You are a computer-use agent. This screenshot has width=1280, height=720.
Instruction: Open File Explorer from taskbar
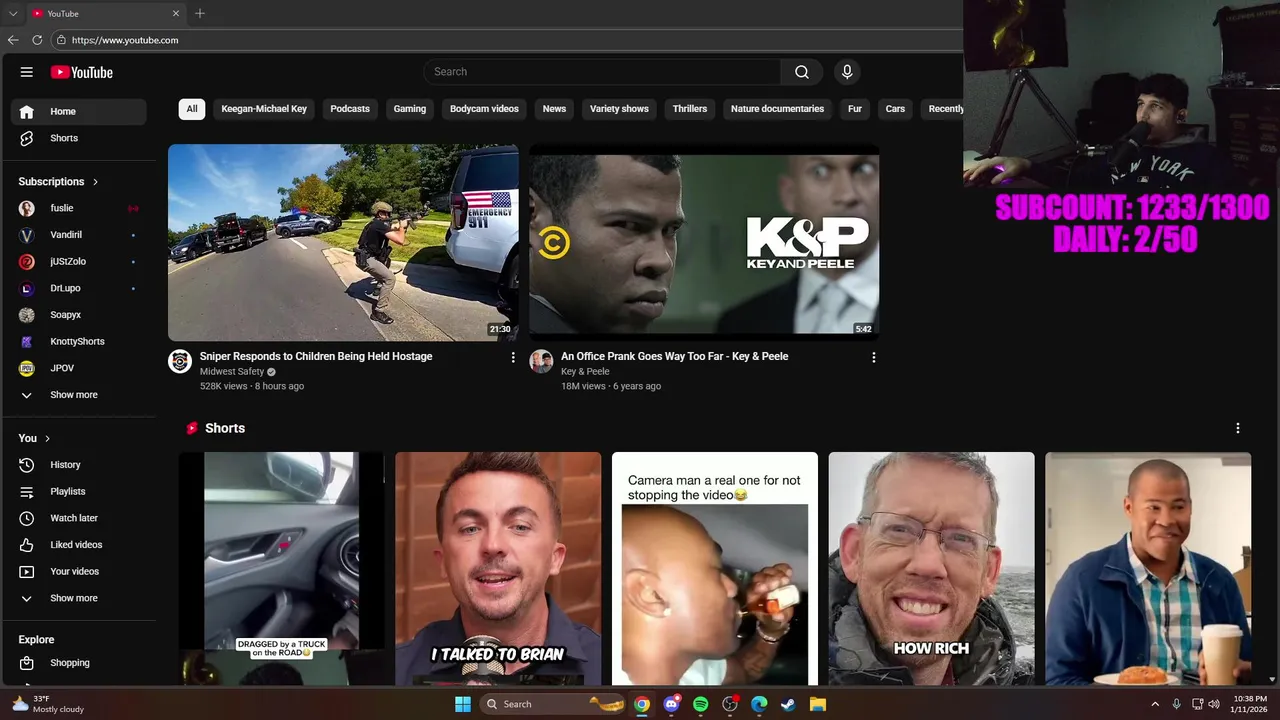[x=817, y=704]
